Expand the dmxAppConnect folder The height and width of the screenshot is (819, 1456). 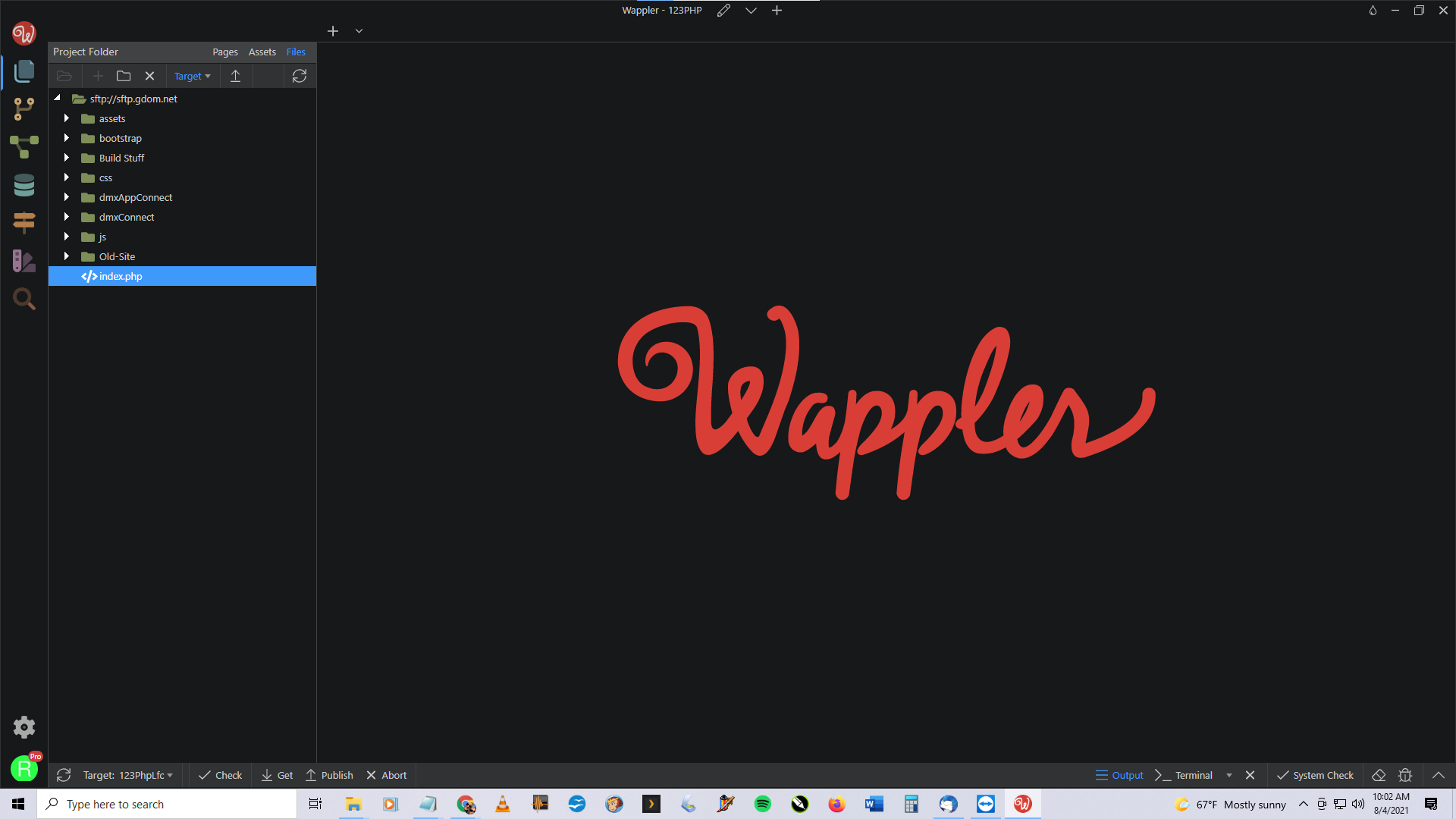67,197
